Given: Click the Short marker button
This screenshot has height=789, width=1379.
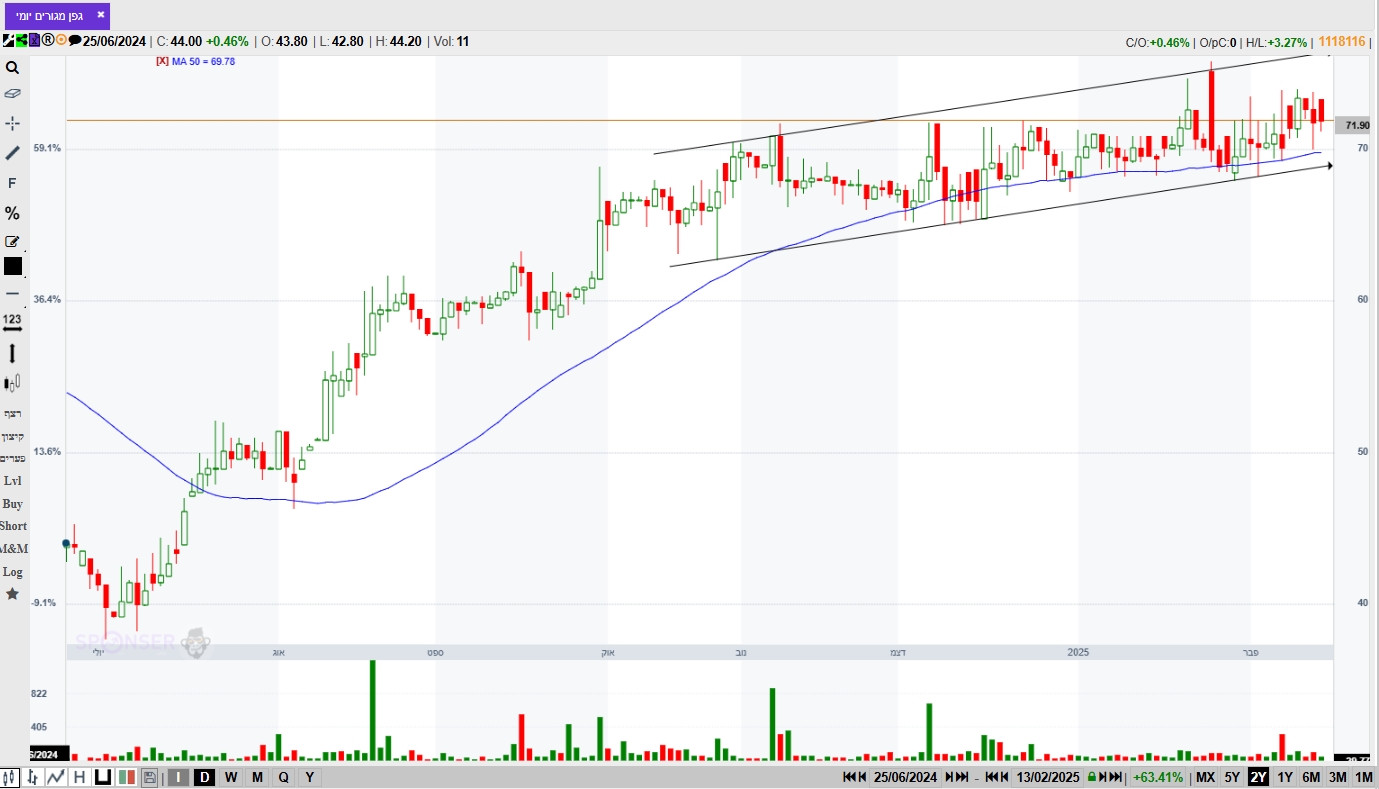Looking at the screenshot, I should pos(13,526).
